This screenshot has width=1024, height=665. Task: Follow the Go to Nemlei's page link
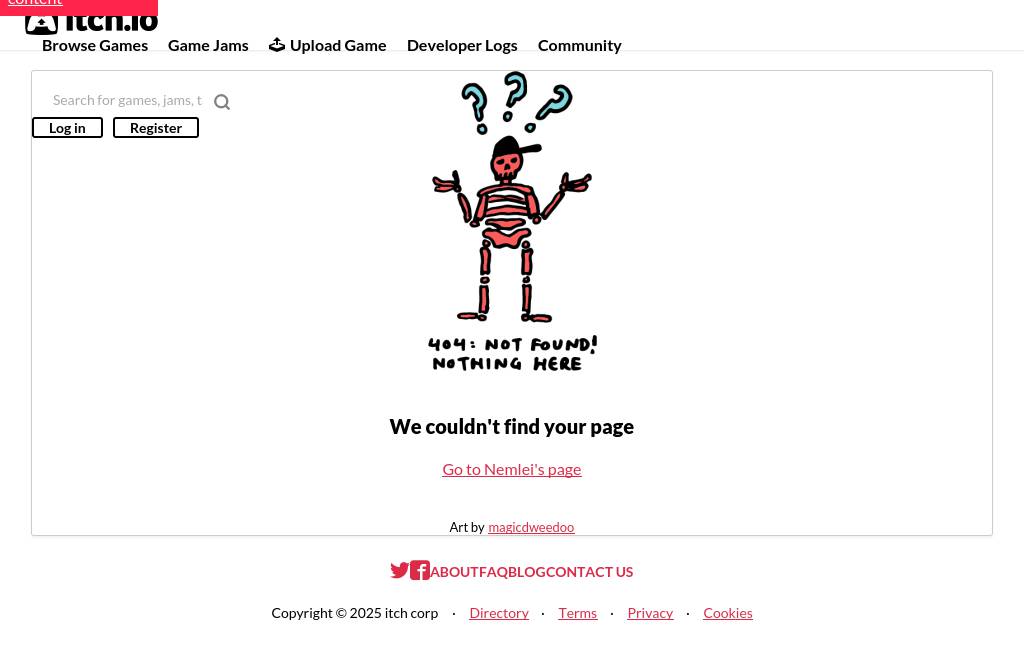coord(512,470)
